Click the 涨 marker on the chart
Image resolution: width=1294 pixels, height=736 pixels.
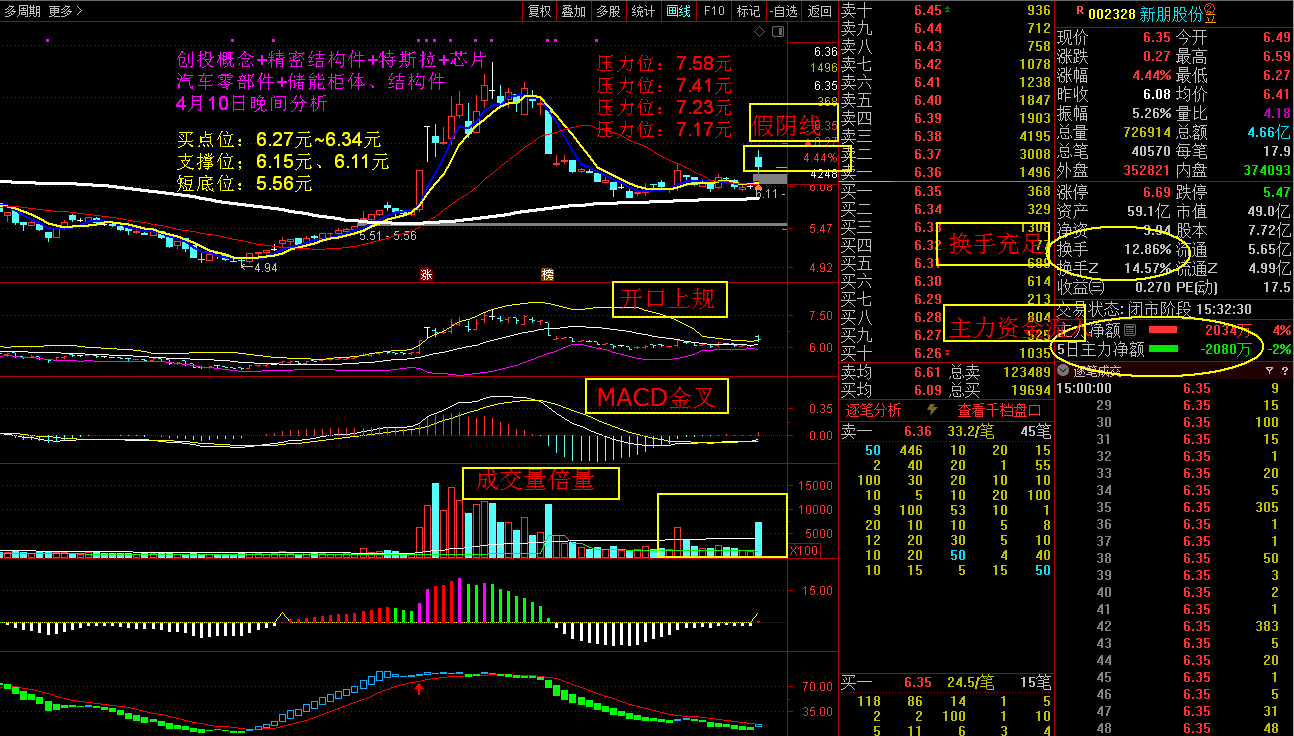click(426, 274)
